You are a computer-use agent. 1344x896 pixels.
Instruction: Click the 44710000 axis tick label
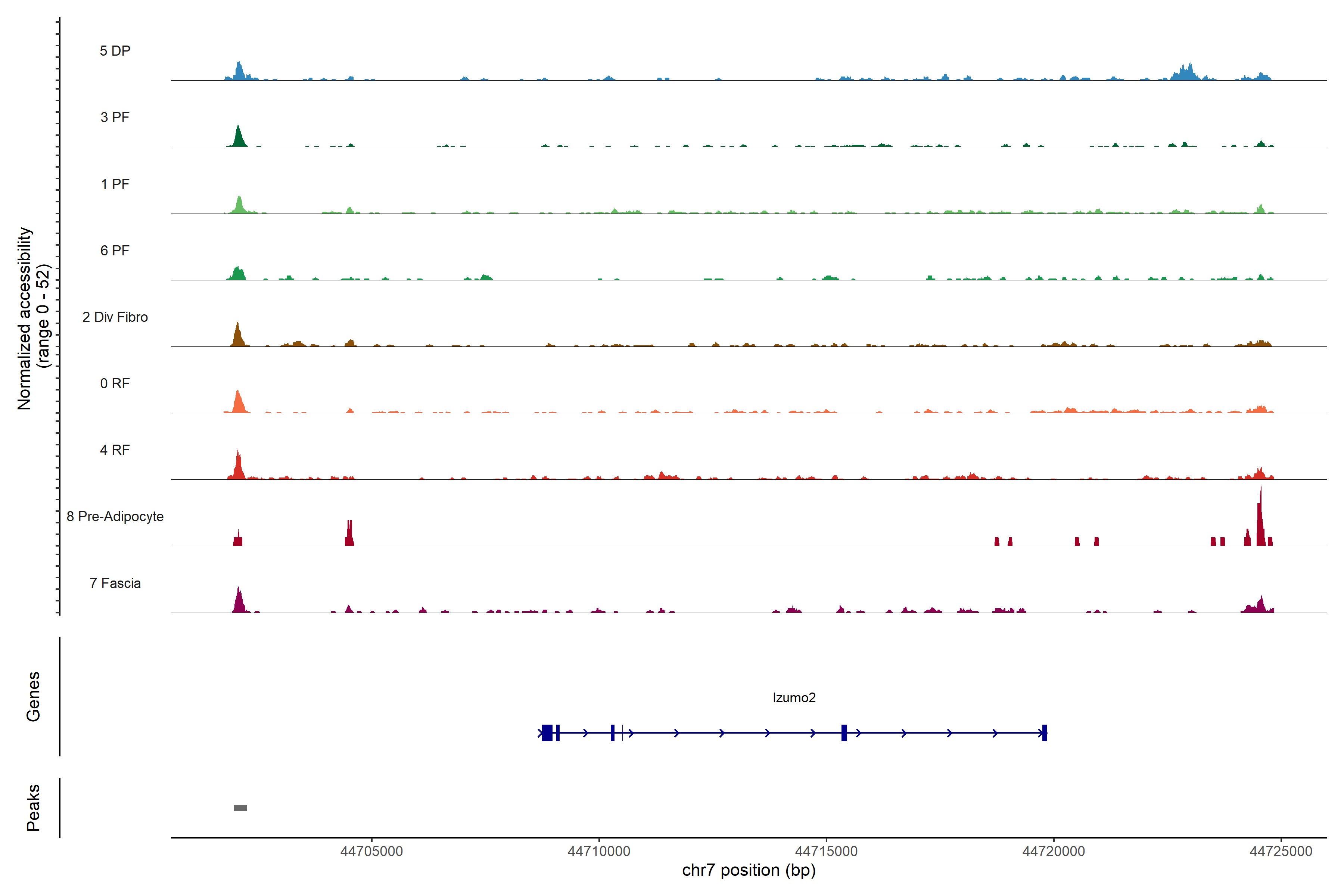tap(599, 852)
